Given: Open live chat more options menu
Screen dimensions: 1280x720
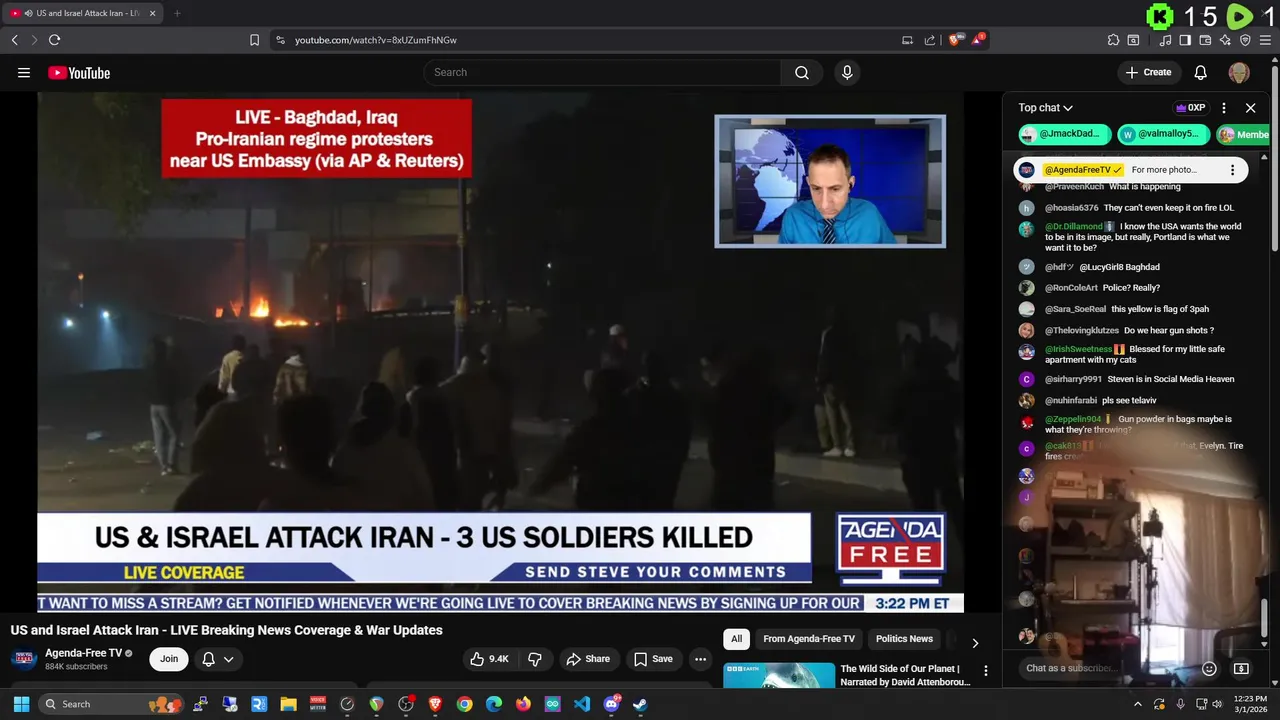Looking at the screenshot, I should tap(1224, 107).
